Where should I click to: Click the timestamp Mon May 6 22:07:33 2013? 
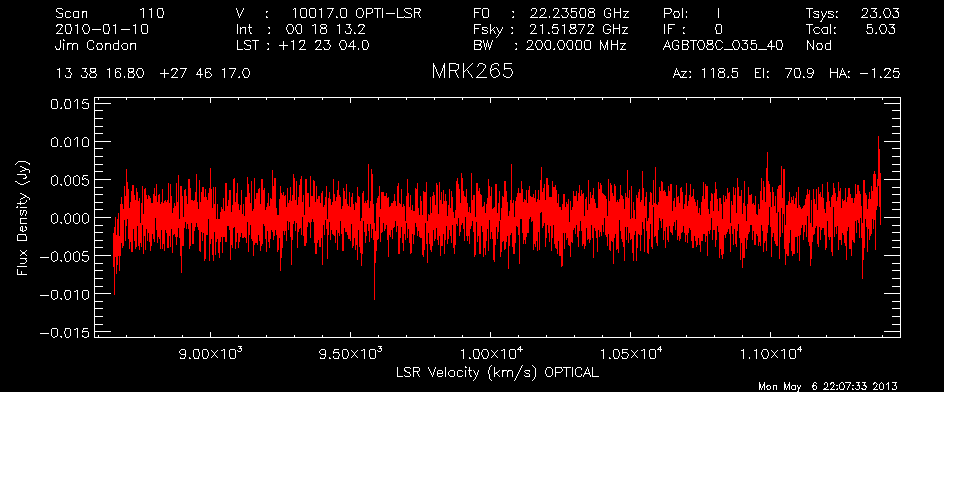click(x=828, y=386)
